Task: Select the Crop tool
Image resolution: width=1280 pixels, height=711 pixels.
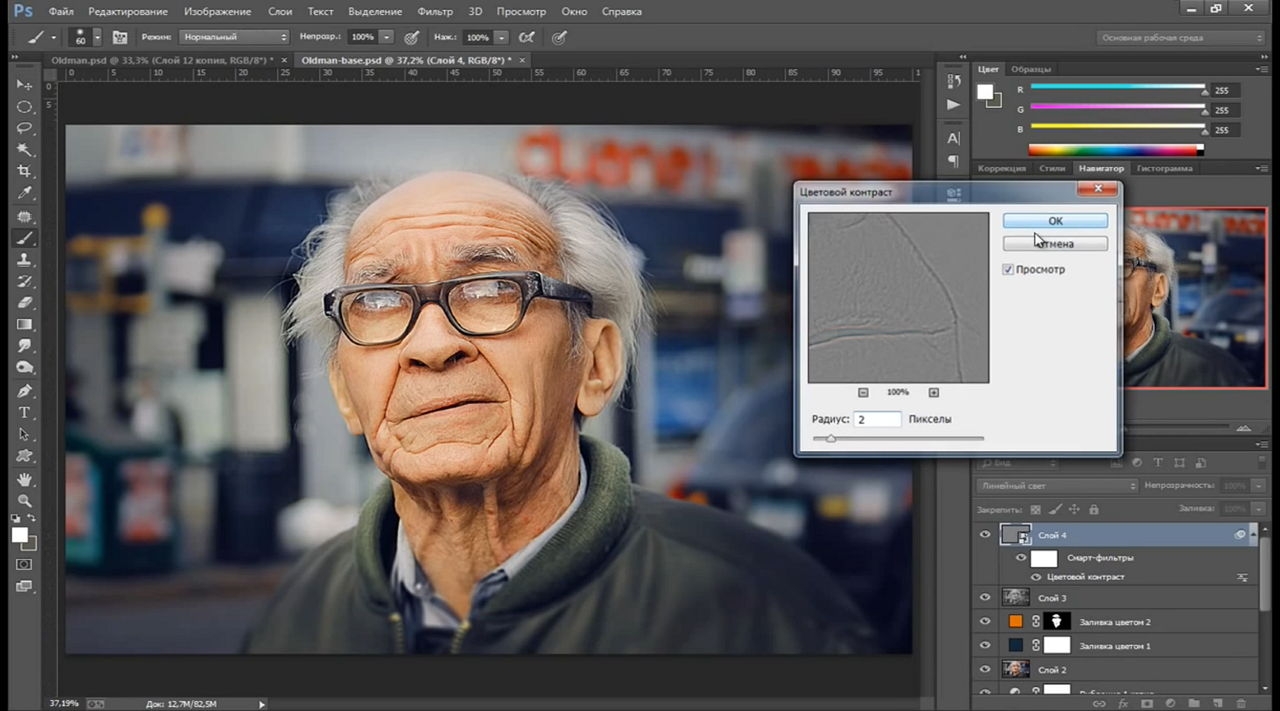Action: click(25, 172)
